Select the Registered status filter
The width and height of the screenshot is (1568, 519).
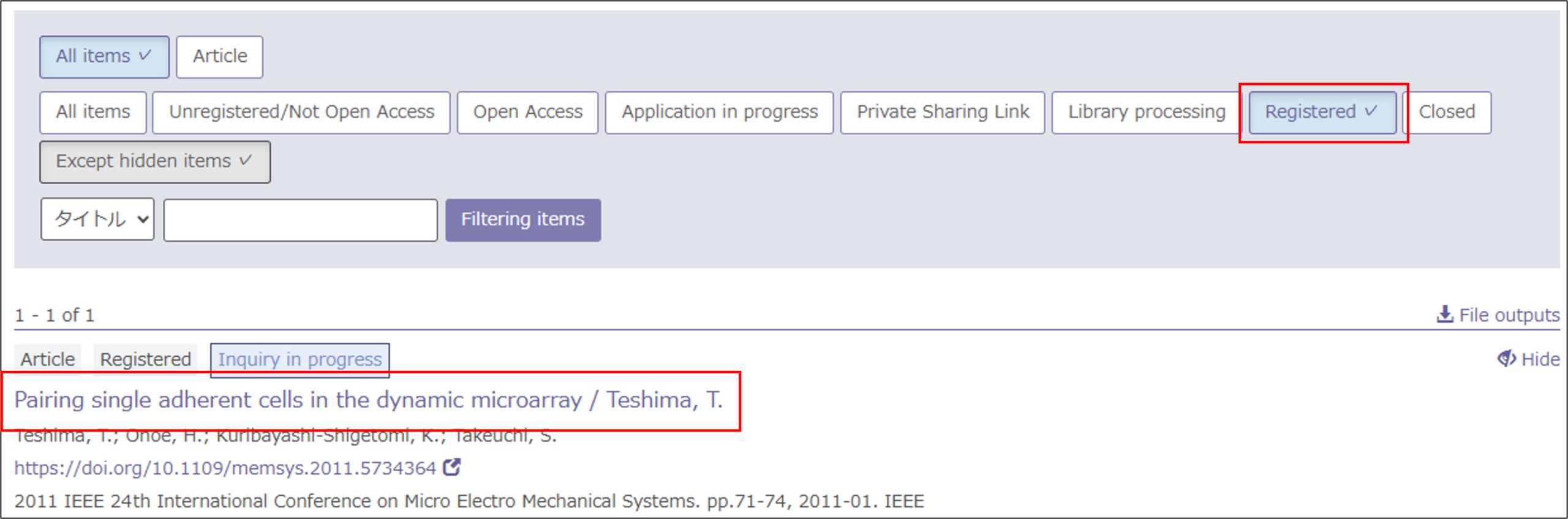(x=1322, y=113)
